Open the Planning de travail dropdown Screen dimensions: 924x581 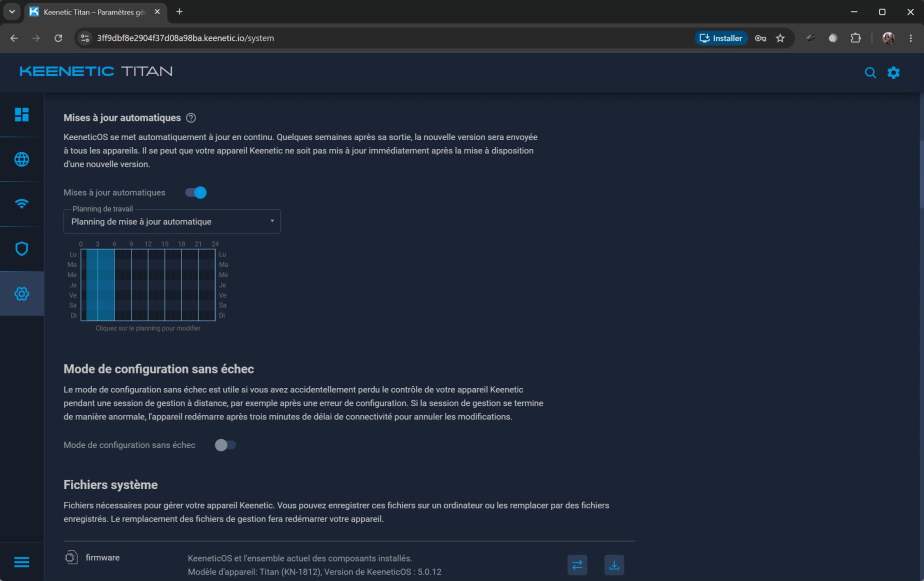coord(172,222)
